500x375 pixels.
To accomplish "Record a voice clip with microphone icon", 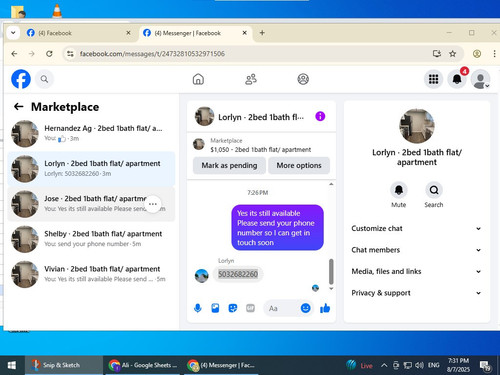I will [x=198, y=308].
